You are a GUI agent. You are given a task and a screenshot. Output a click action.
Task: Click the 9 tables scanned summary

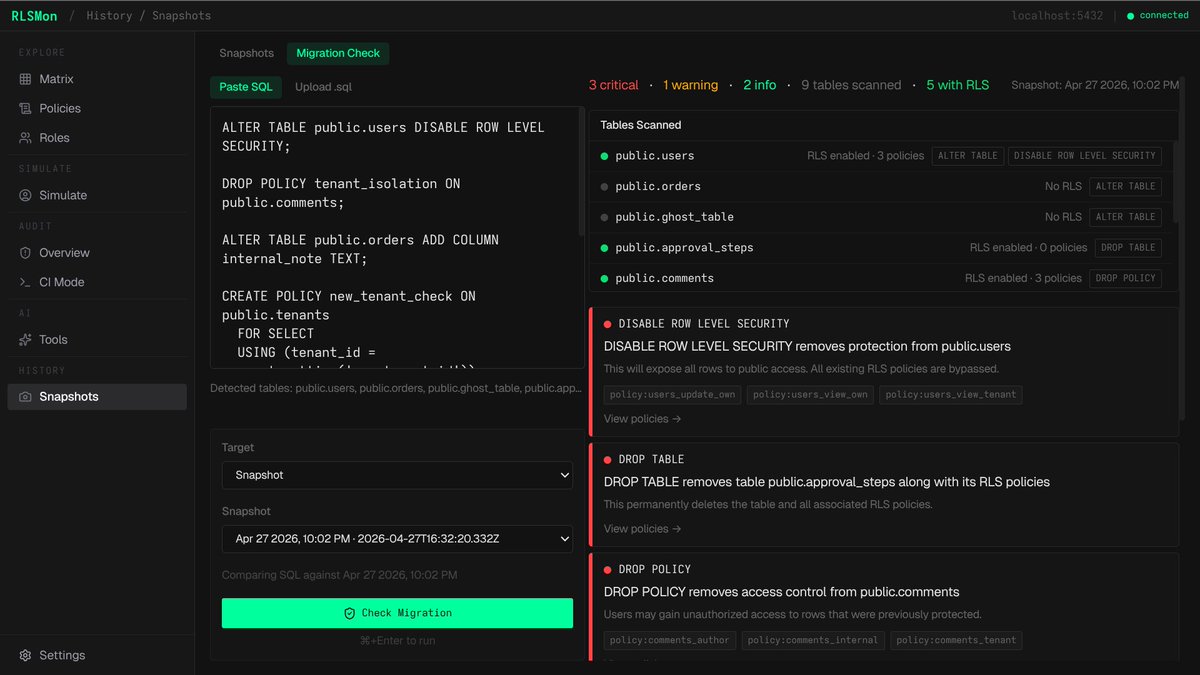coord(851,85)
